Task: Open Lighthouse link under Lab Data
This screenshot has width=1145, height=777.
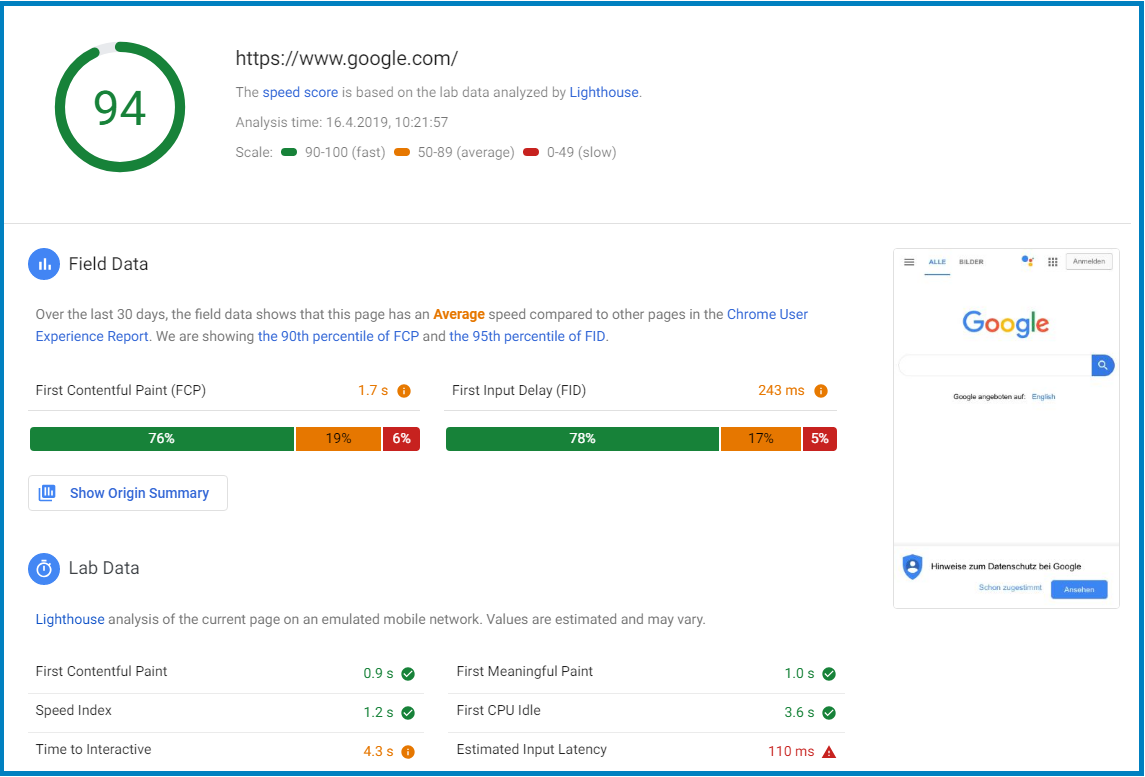Action: 70,620
